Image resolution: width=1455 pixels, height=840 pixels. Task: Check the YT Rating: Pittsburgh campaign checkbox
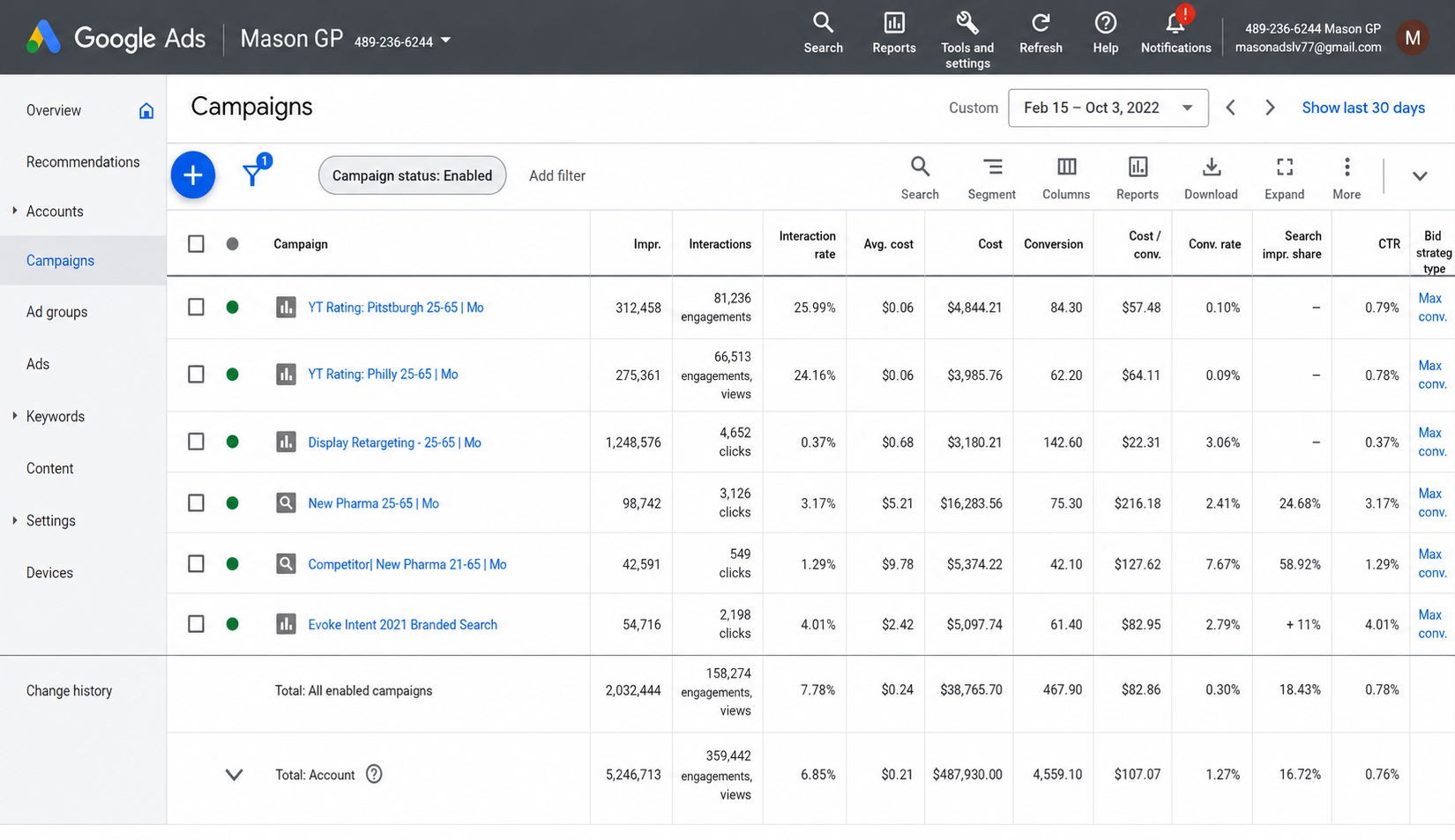197,307
